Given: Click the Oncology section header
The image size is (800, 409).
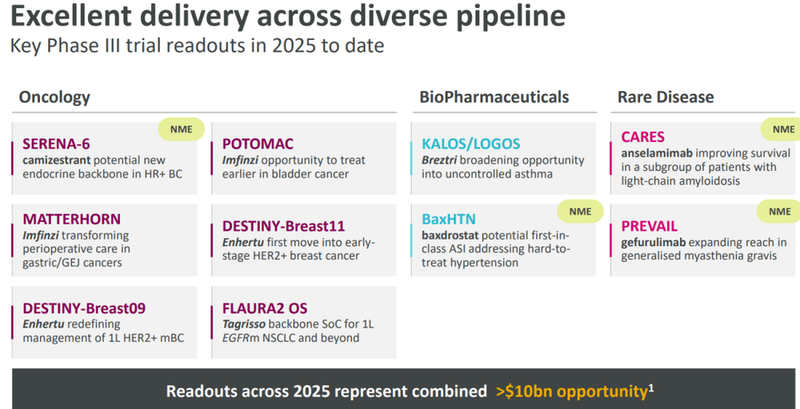Looking at the screenshot, I should point(55,97).
